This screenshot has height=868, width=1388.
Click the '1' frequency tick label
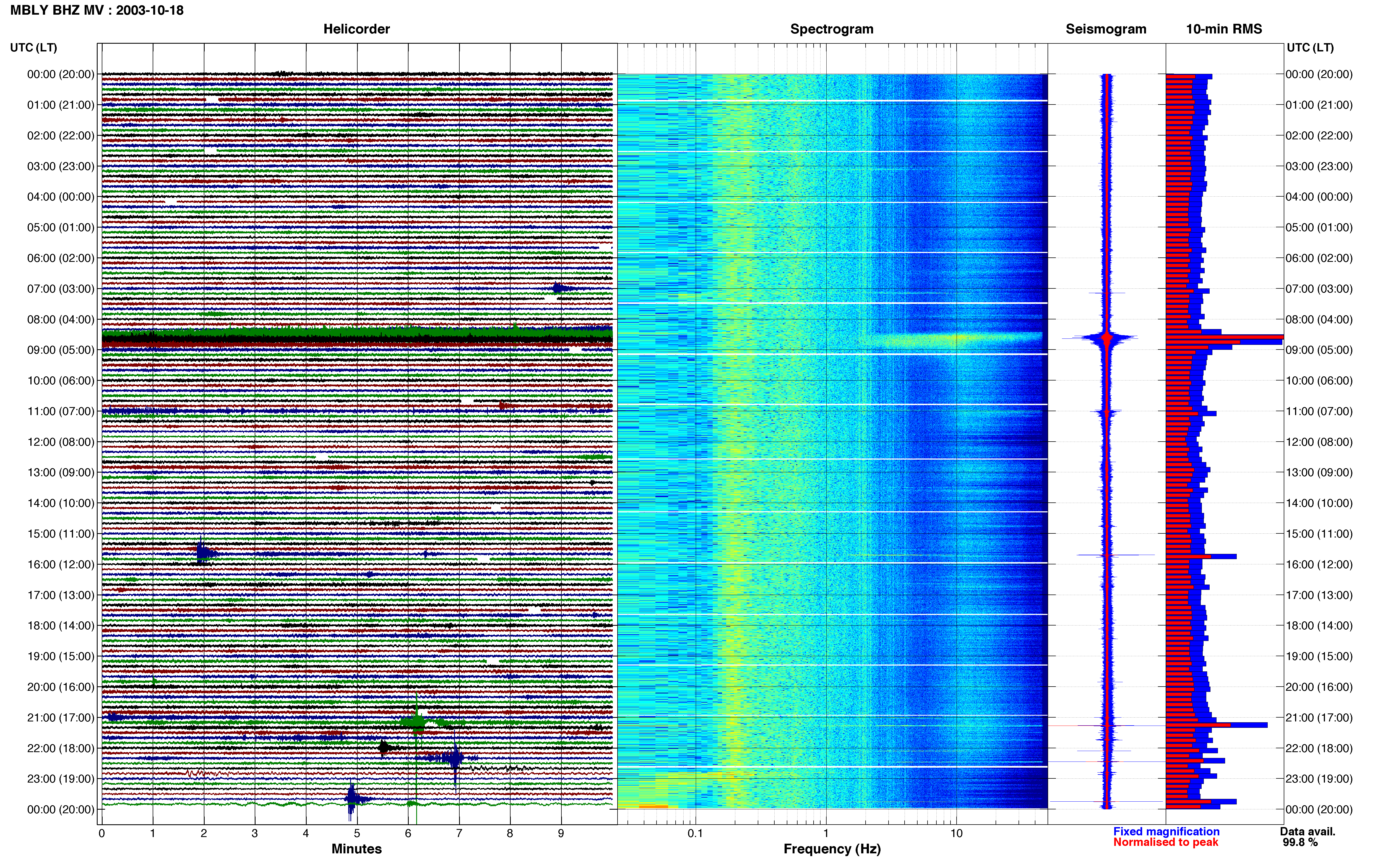click(x=826, y=833)
